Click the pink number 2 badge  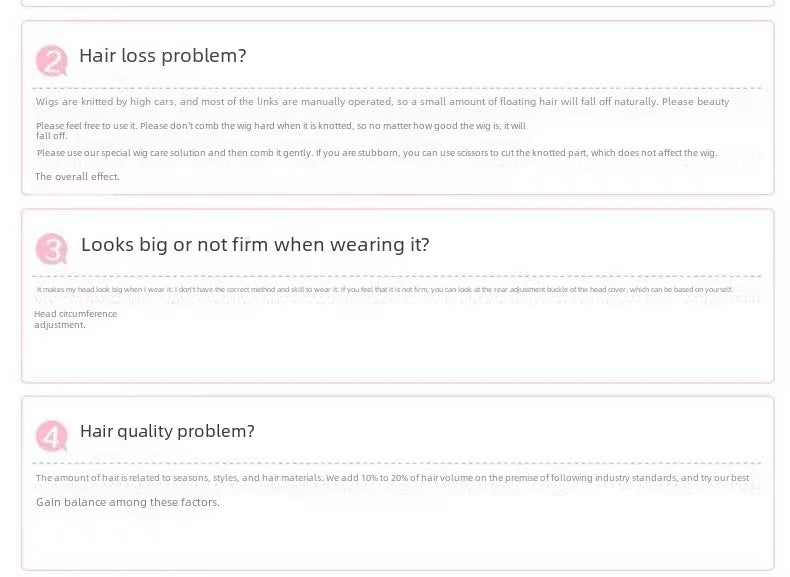52,60
